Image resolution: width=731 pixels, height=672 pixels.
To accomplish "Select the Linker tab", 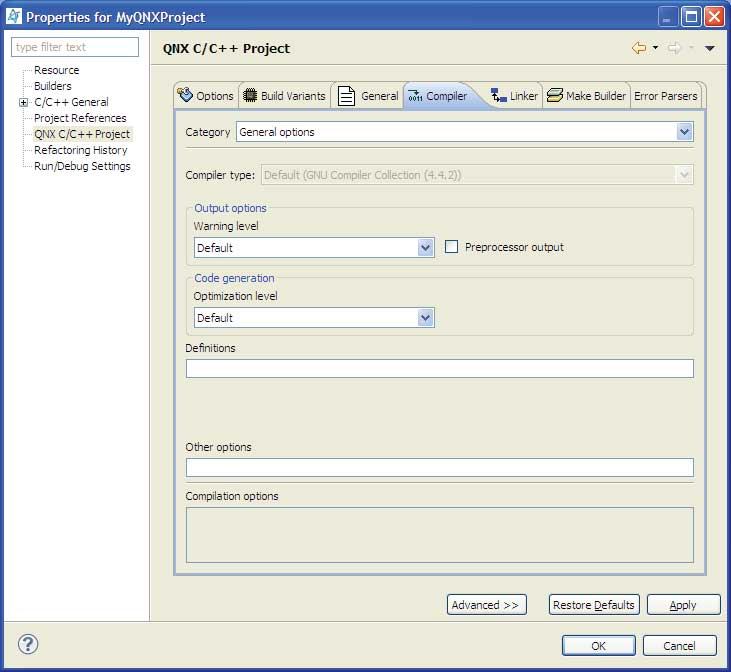I will tap(514, 96).
